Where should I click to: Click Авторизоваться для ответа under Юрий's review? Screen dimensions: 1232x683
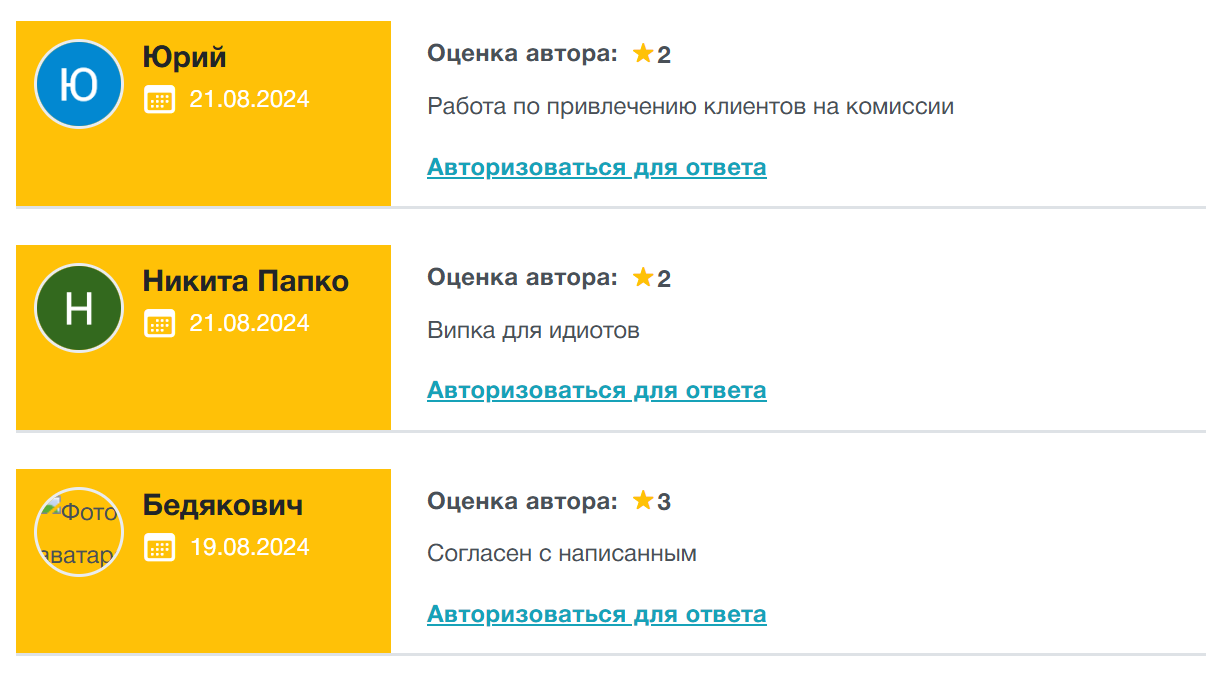click(597, 167)
